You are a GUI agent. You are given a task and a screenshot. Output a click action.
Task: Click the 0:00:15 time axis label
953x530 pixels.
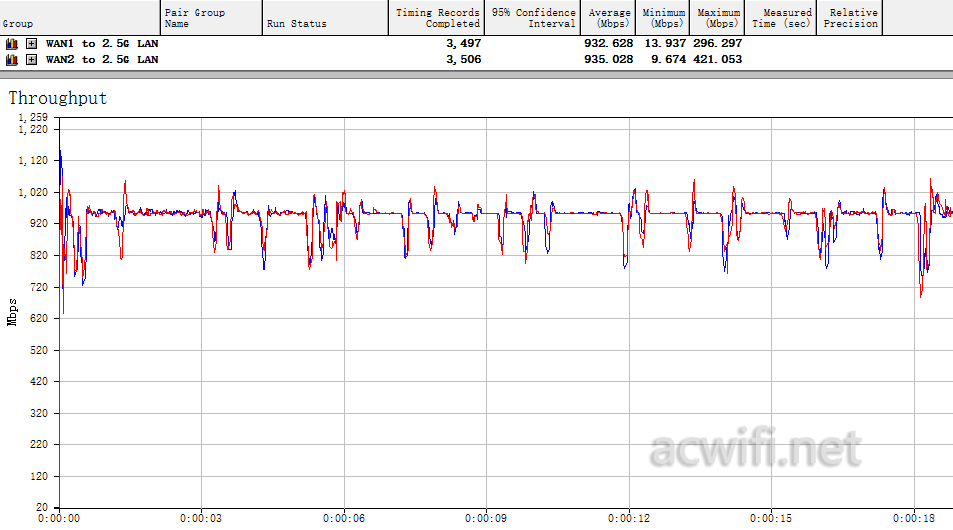pos(771,518)
